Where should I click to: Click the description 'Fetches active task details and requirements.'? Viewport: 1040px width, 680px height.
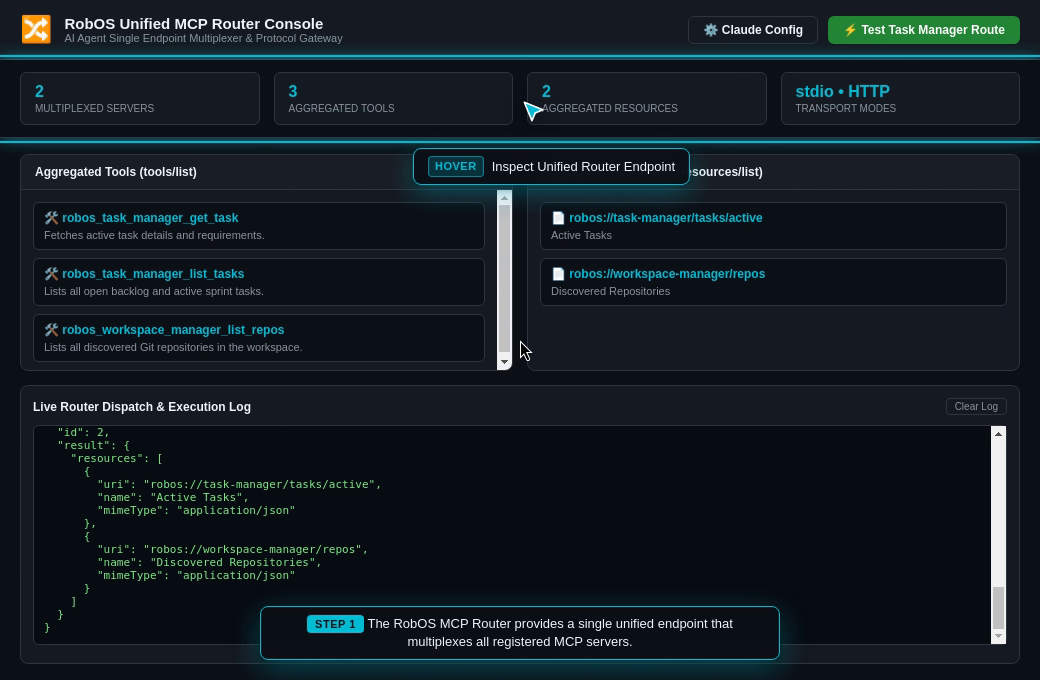[155, 236]
